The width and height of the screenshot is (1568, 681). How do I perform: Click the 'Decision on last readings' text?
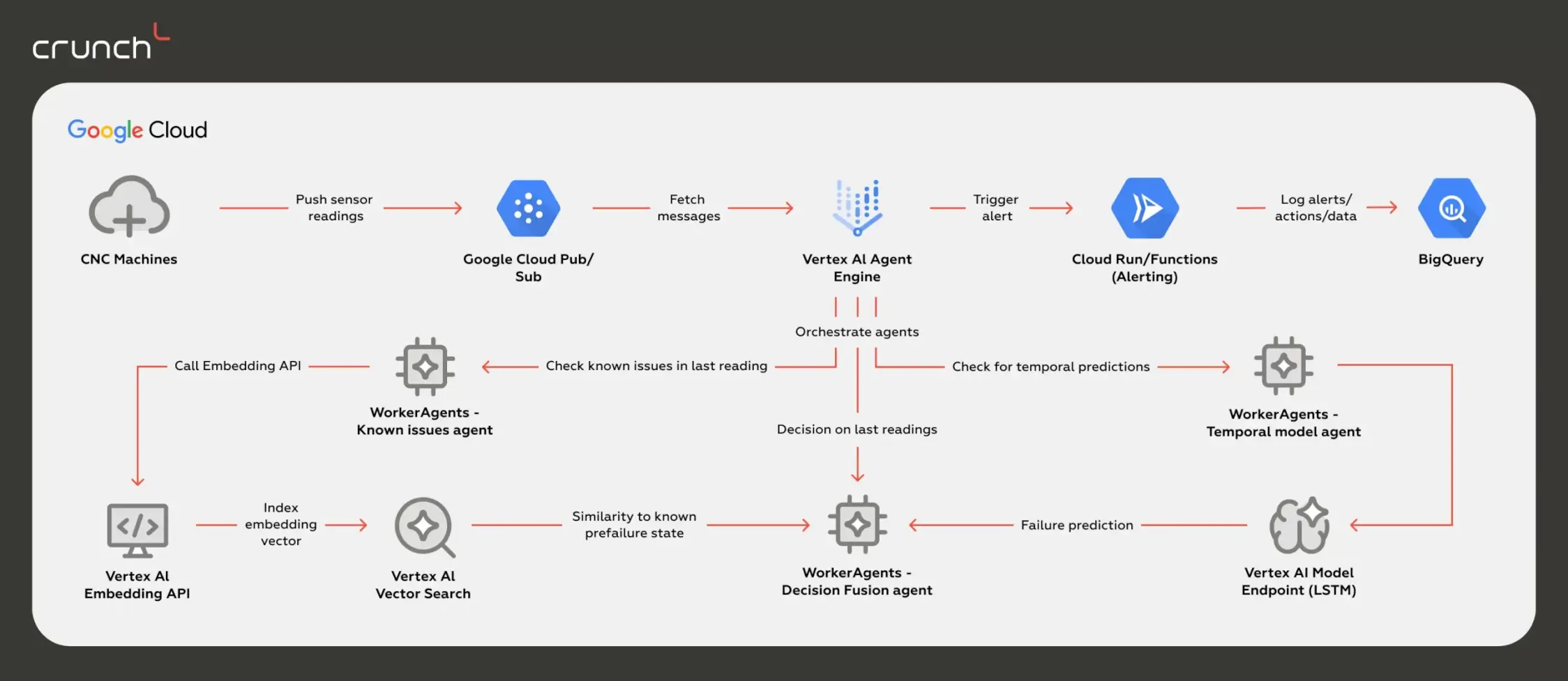(x=857, y=429)
